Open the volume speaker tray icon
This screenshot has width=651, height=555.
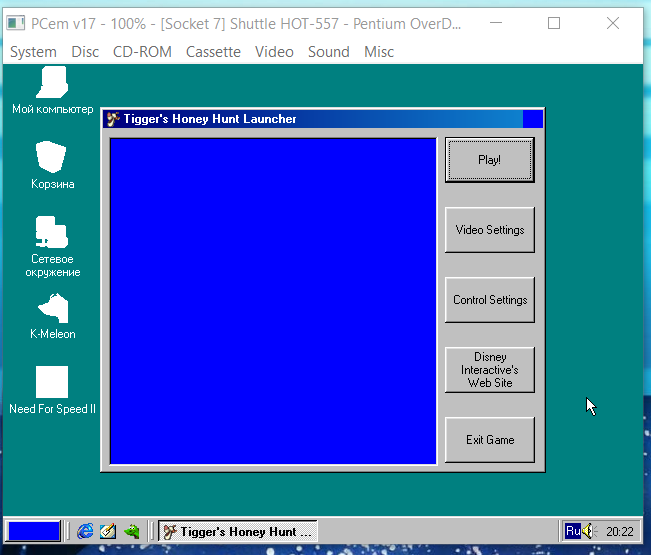pos(590,531)
